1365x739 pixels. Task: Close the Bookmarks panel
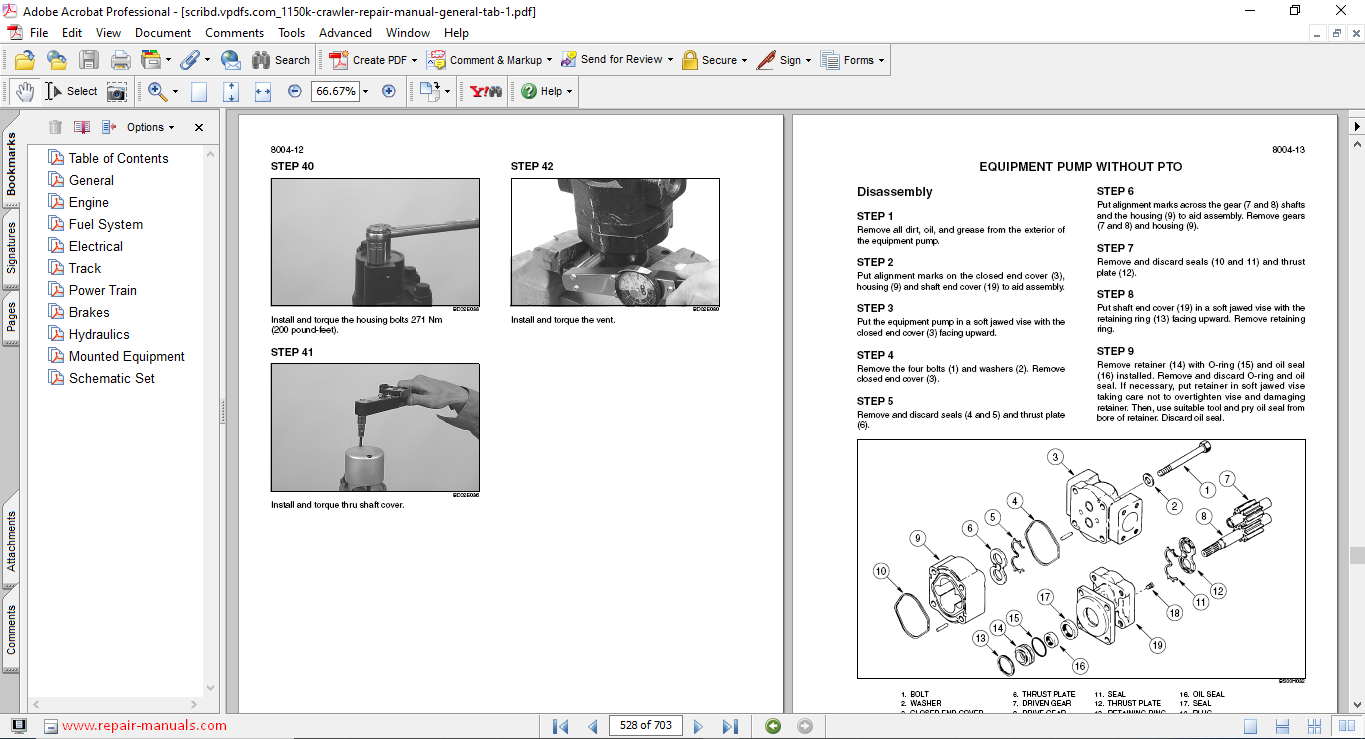click(199, 127)
